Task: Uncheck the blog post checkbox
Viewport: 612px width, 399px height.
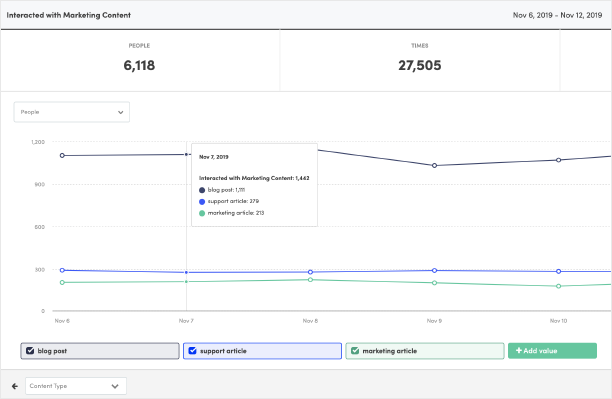Action: coord(30,351)
